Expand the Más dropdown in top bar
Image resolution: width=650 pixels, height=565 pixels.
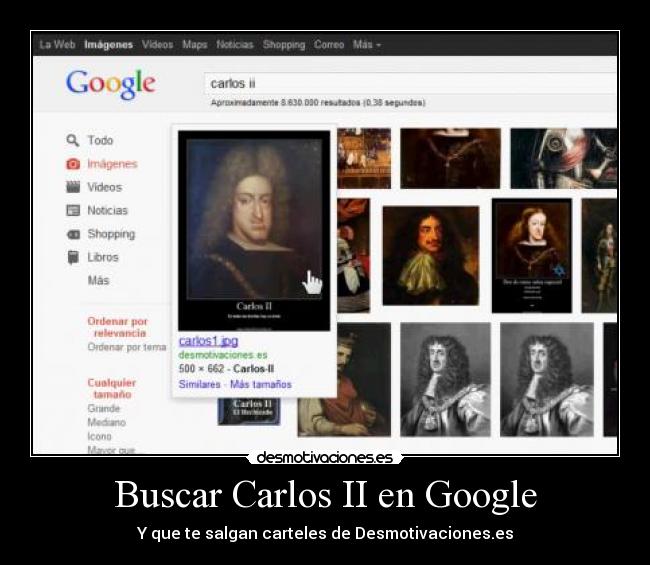tap(366, 45)
